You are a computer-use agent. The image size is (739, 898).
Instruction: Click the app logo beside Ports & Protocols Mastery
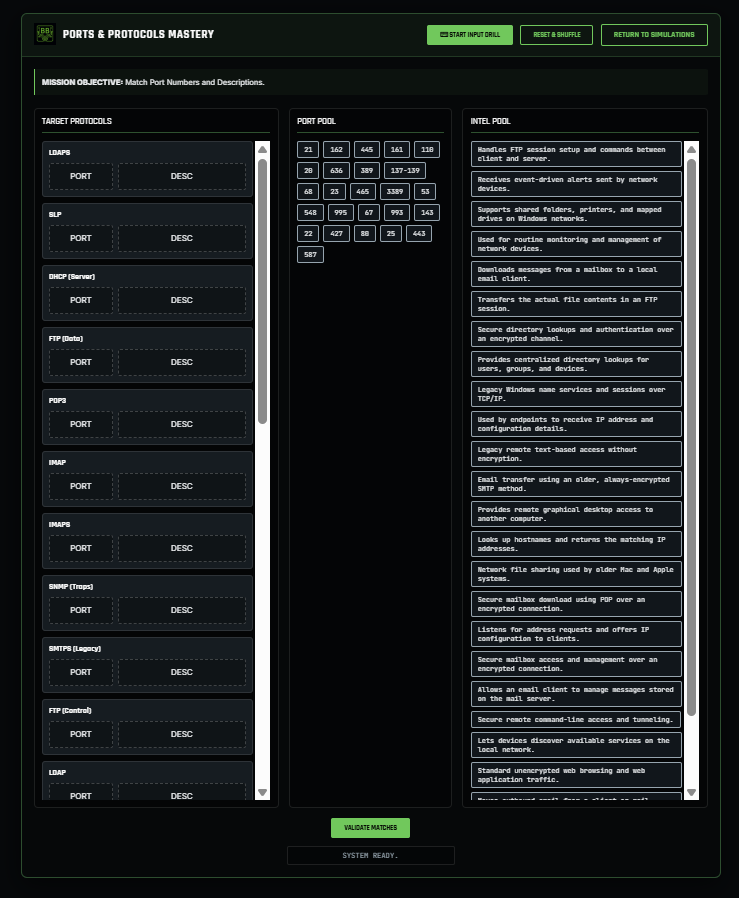(x=45, y=34)
